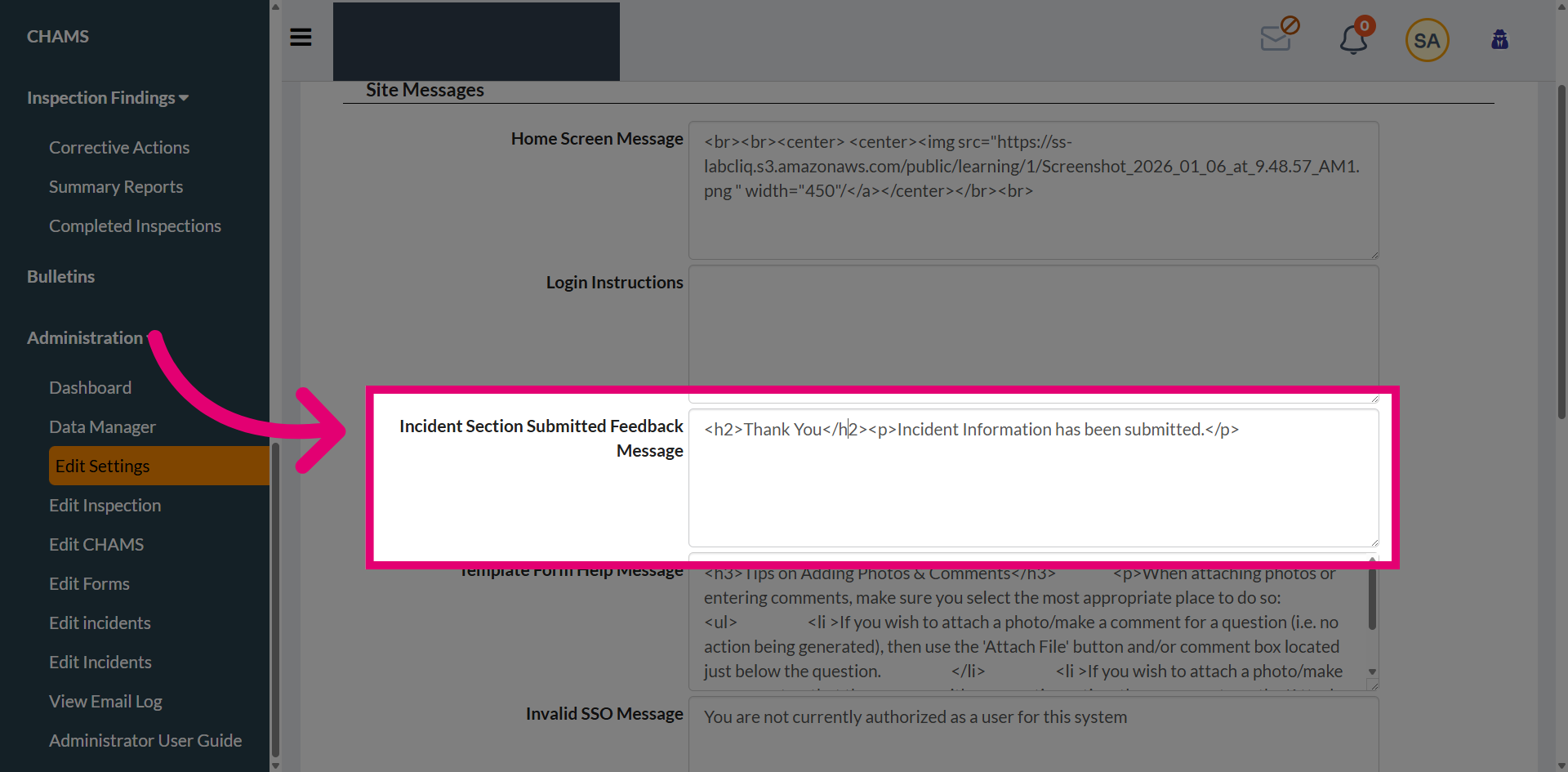Open Summary Reports
The height and width of the screenshot is (772, 1568).
(x=116, y=187)
